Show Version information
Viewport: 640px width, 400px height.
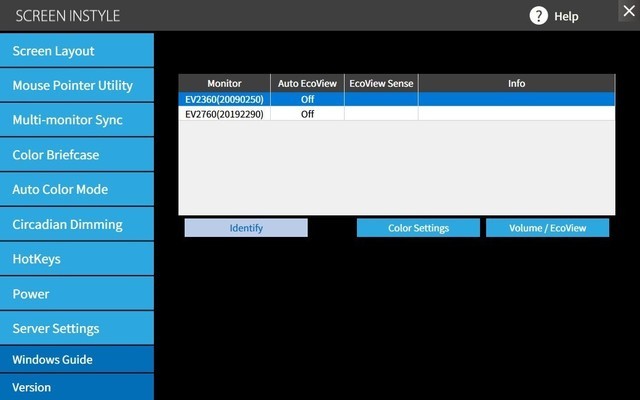[x=77, y=387]
